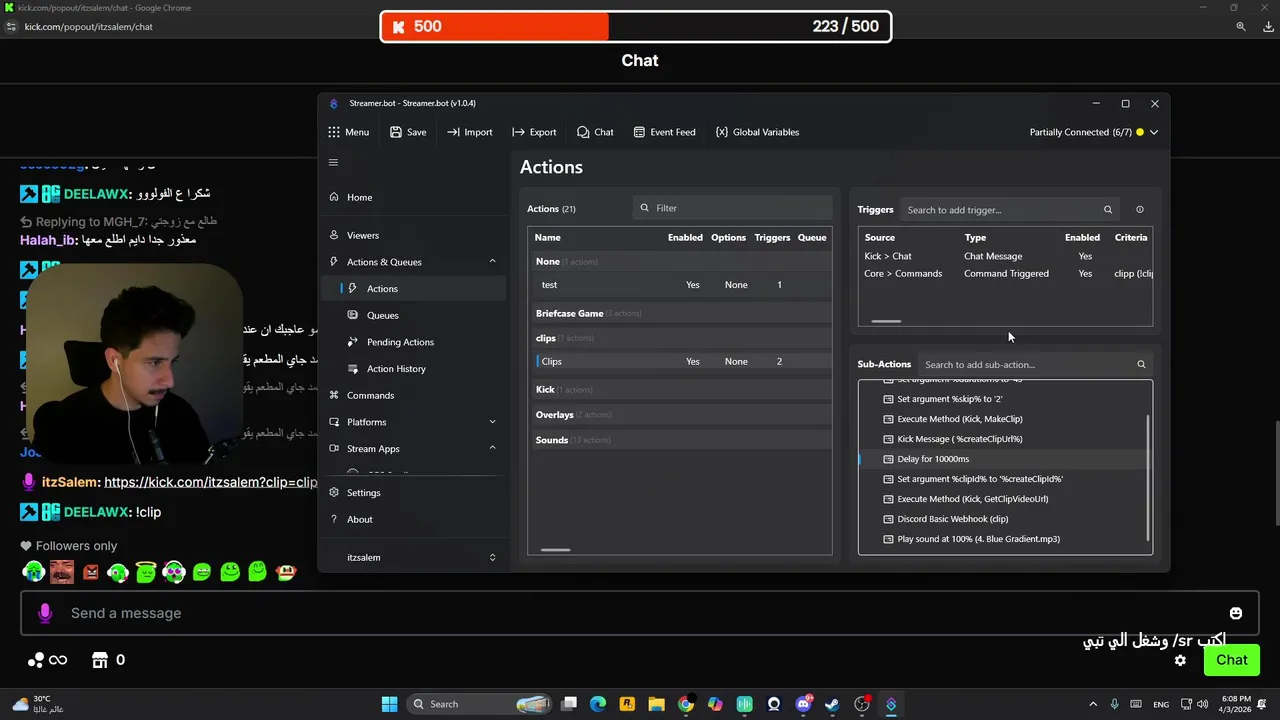This screenshot has width=1280, height=720.
Task: Click the triggers horizontal scrollbar
Action: [886, 322]
